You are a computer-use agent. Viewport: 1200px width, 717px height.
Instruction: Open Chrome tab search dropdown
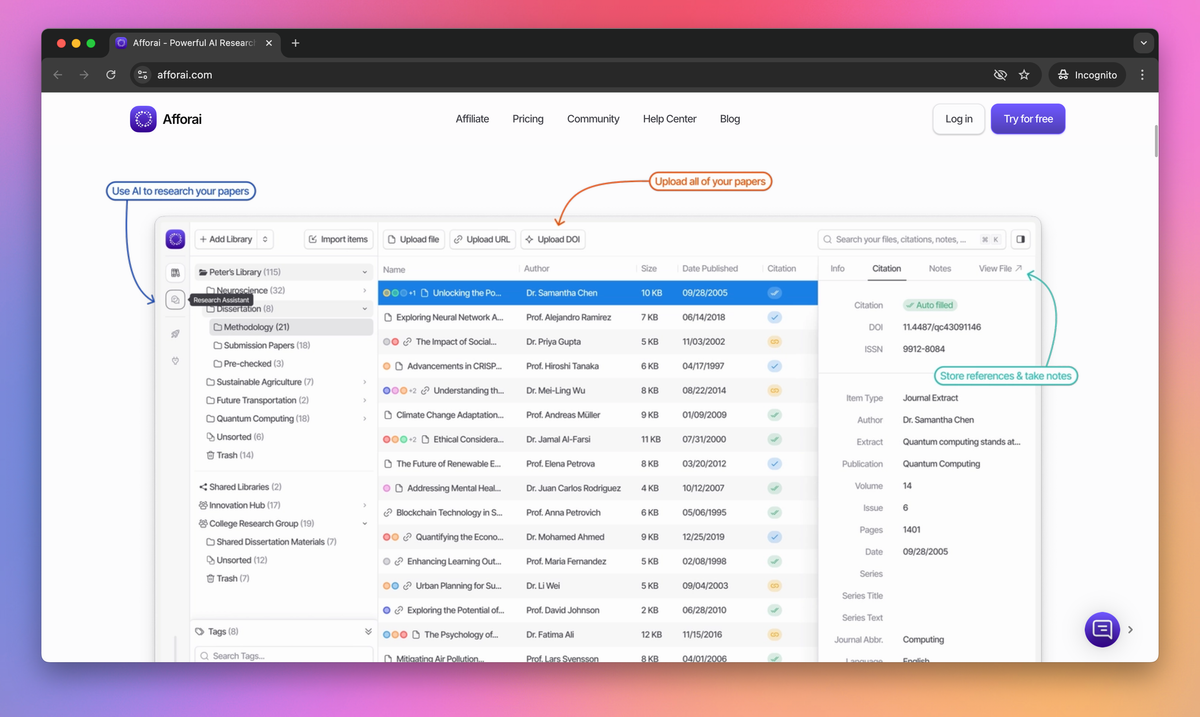pyautogui.click(x=1143, y=43)
